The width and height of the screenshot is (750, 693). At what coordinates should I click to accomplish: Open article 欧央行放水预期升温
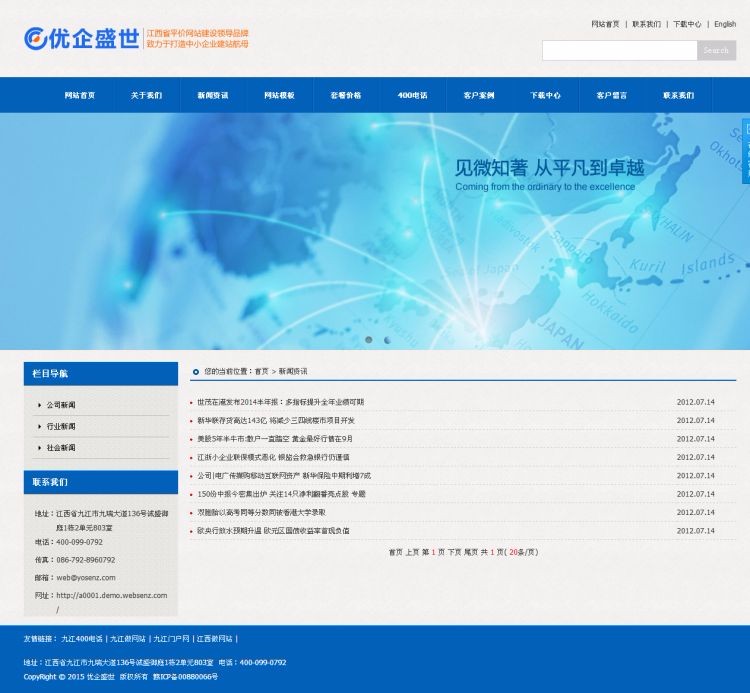(x=273, y=531)
